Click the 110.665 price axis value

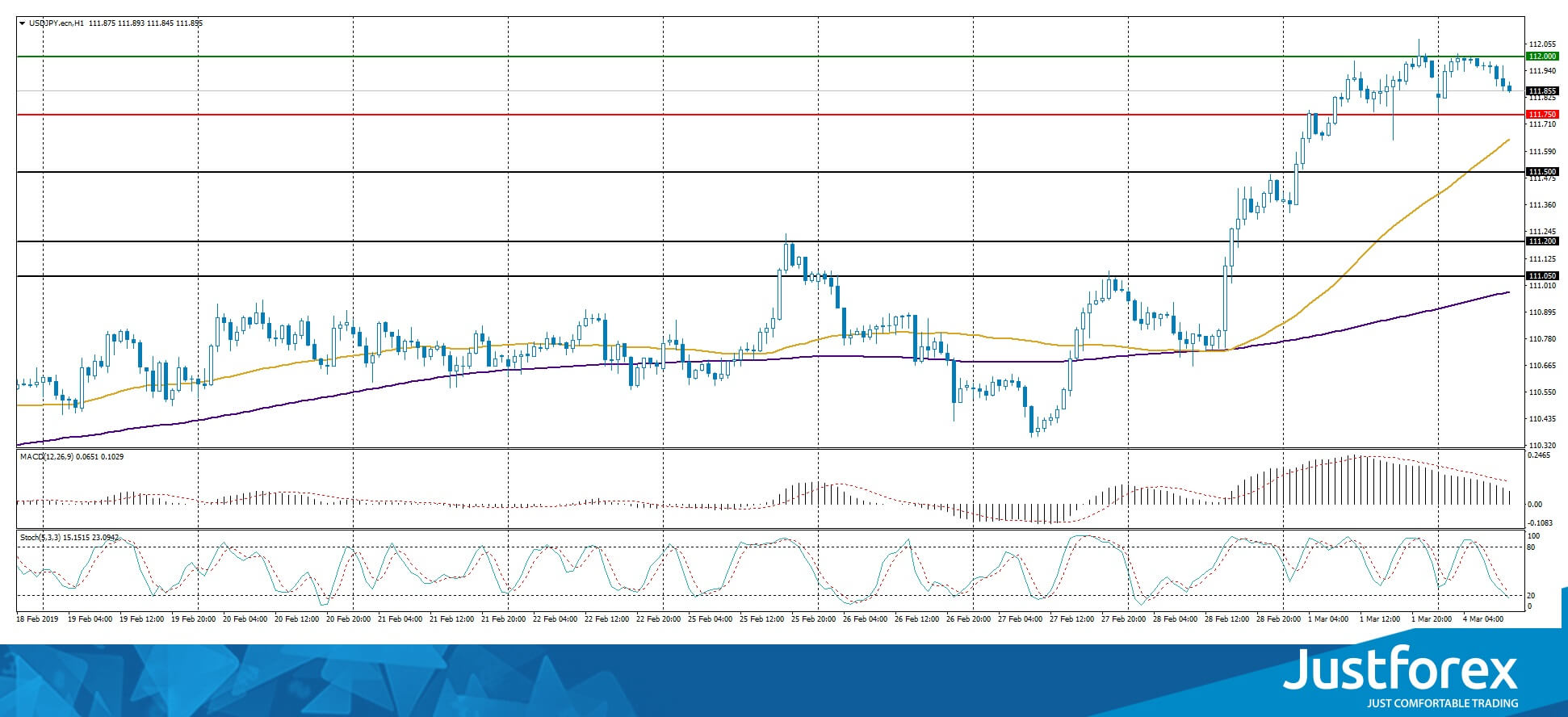point(1543,366)
